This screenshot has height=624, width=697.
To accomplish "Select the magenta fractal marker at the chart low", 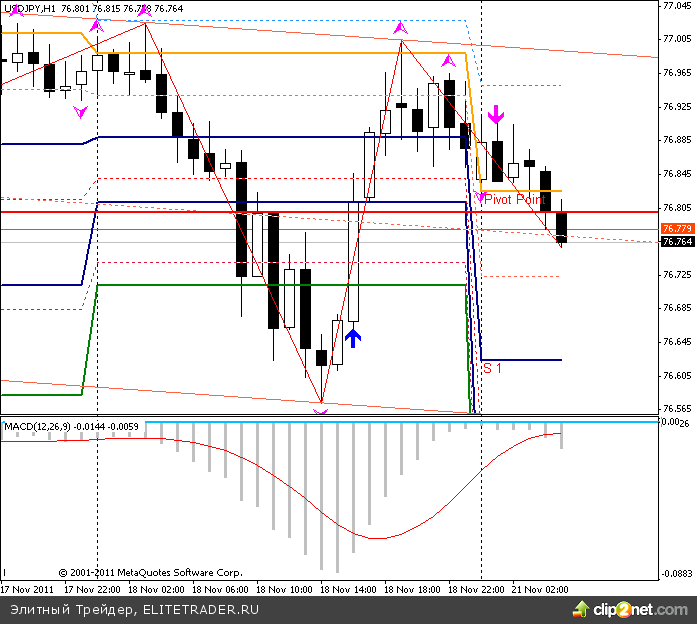I will [320, 408].
